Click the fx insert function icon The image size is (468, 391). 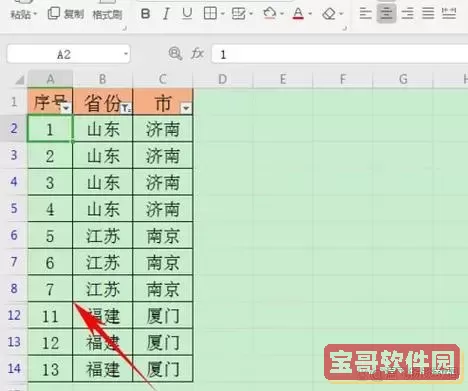coord(197,53)
